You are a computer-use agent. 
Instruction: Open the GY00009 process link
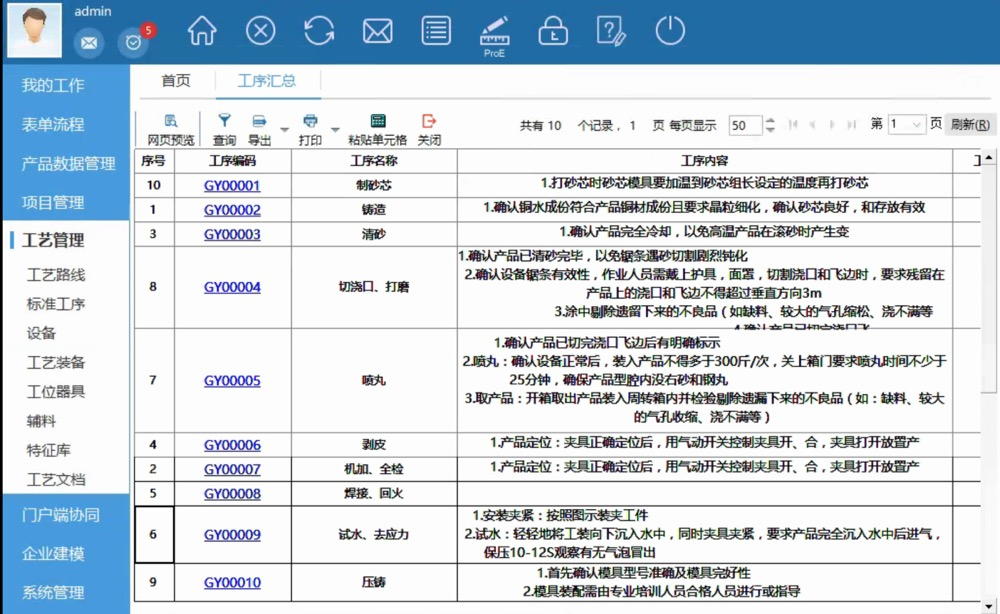[232, 535]
